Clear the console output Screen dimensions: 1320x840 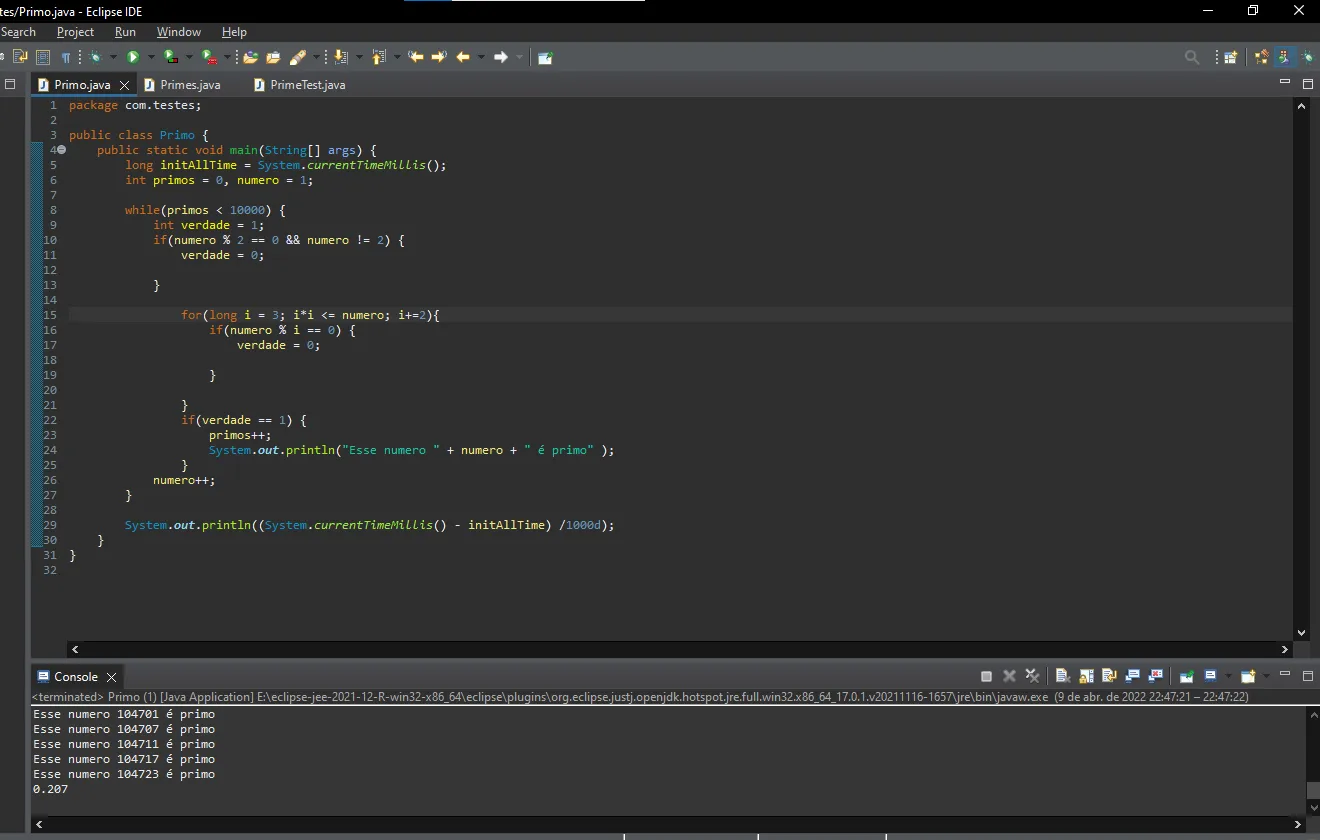1062,676
